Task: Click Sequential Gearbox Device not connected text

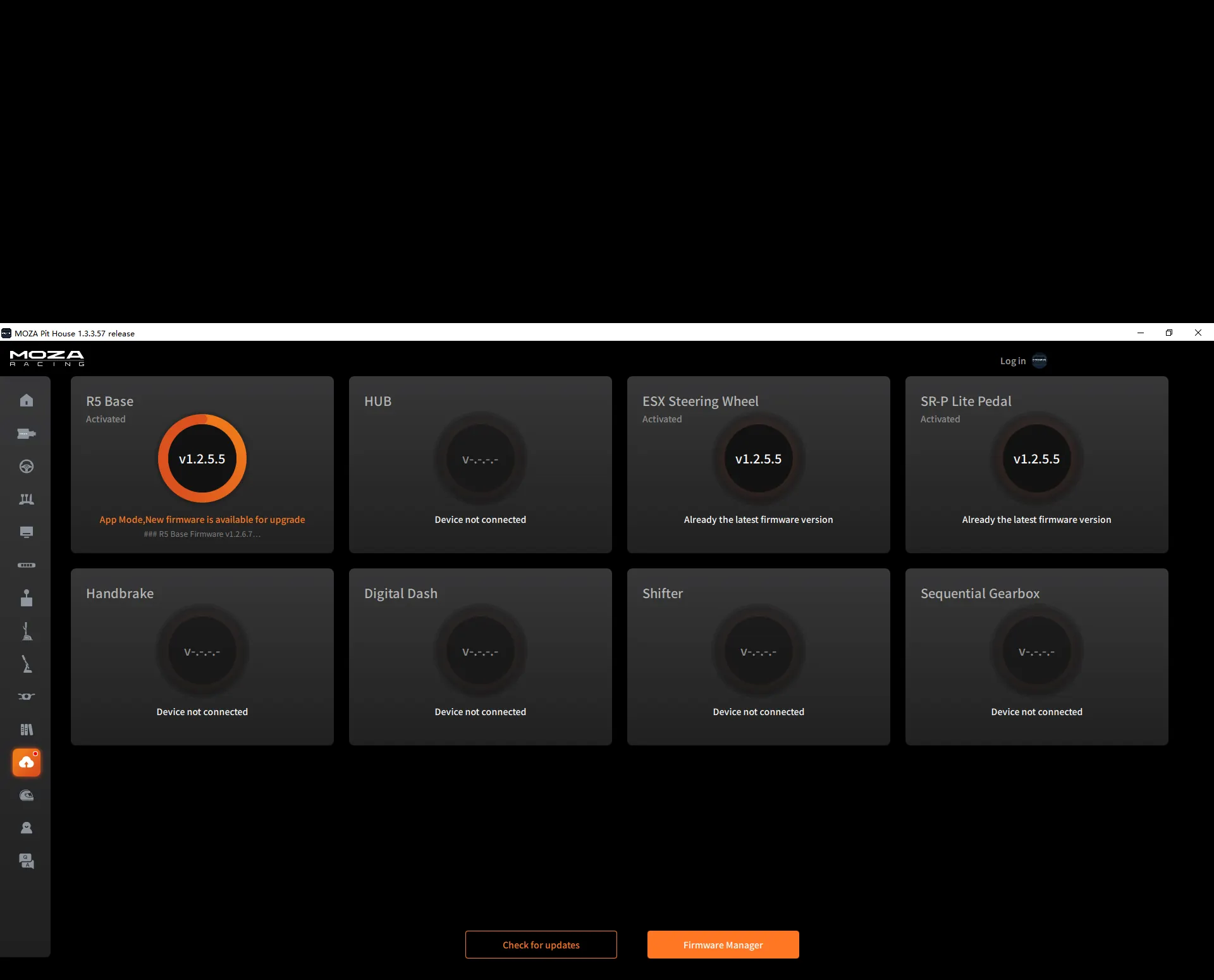Action: [x=1037, y=712]
